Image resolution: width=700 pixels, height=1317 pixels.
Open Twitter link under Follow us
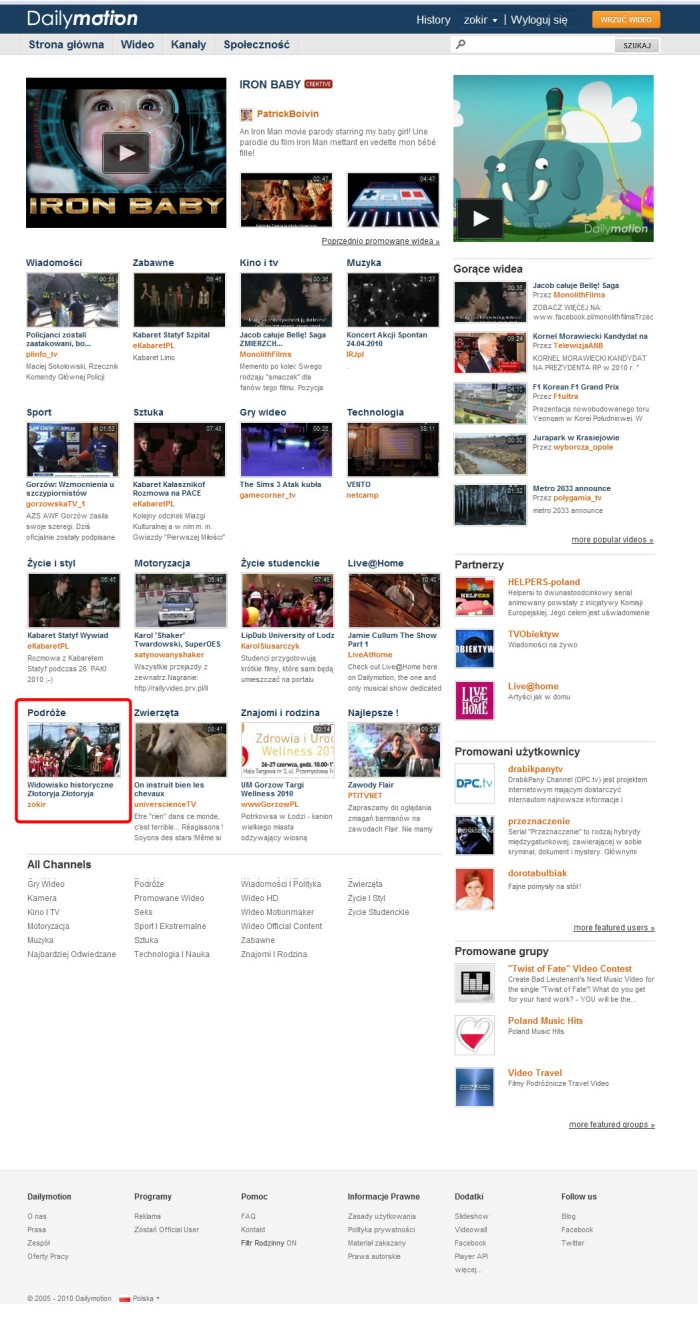pyautogui.click(x=572, y=1243)
